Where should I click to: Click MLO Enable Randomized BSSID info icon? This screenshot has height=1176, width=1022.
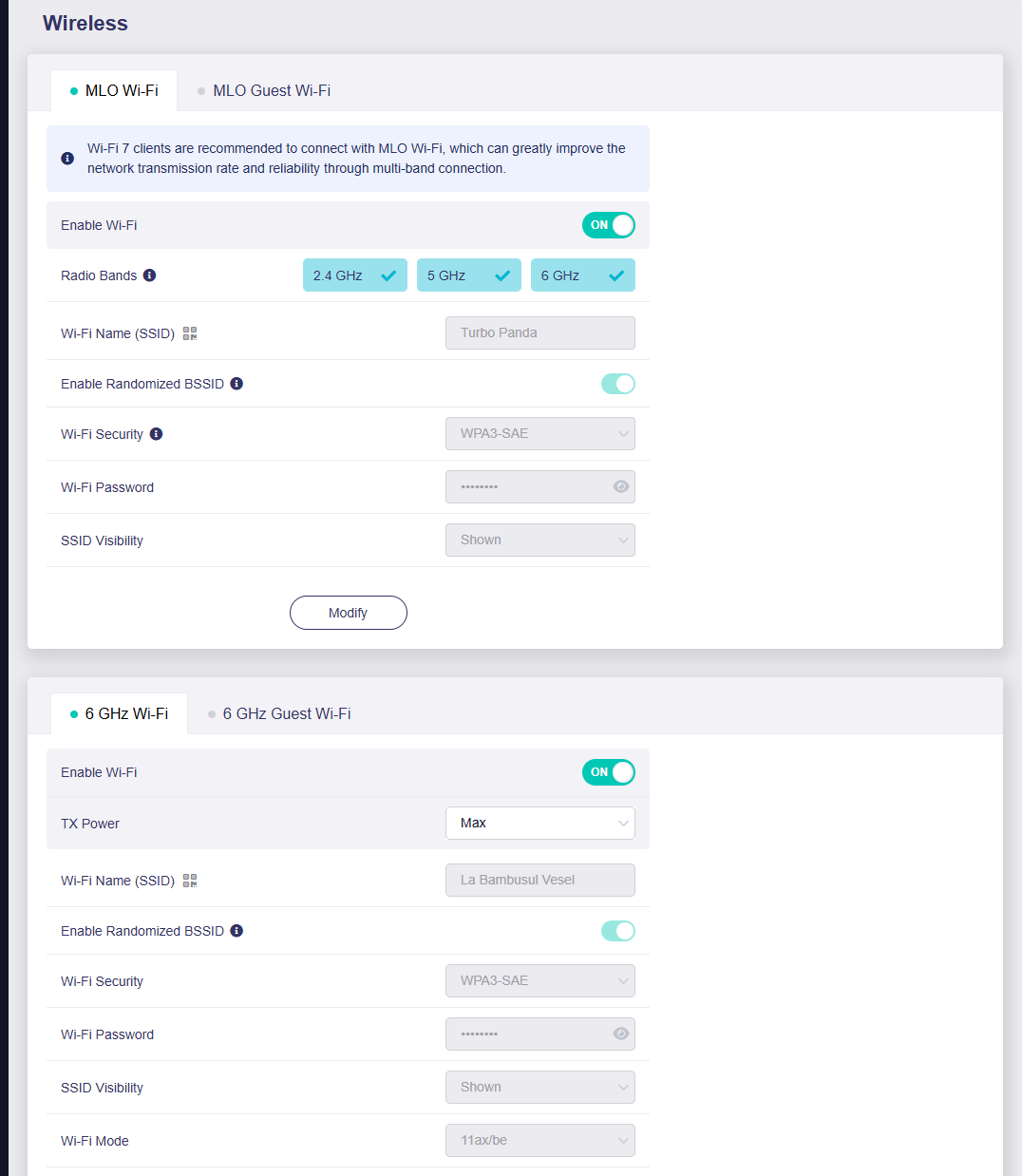point(237,384)
